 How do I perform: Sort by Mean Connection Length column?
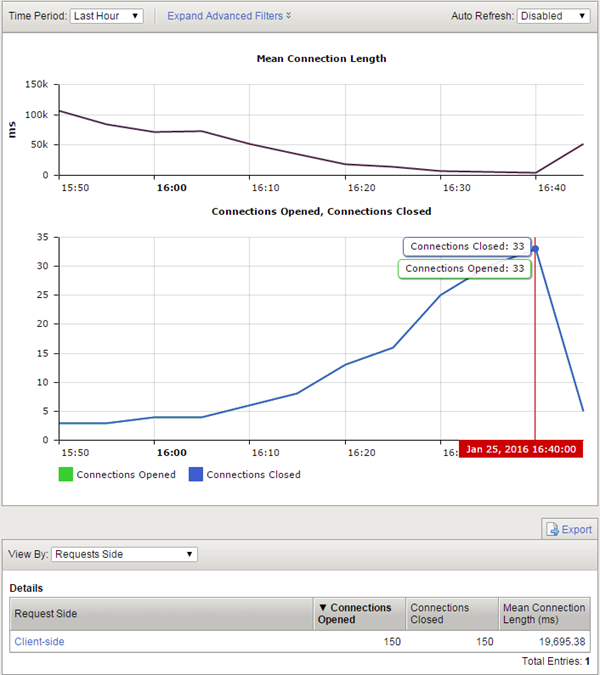tap(543, 613)
